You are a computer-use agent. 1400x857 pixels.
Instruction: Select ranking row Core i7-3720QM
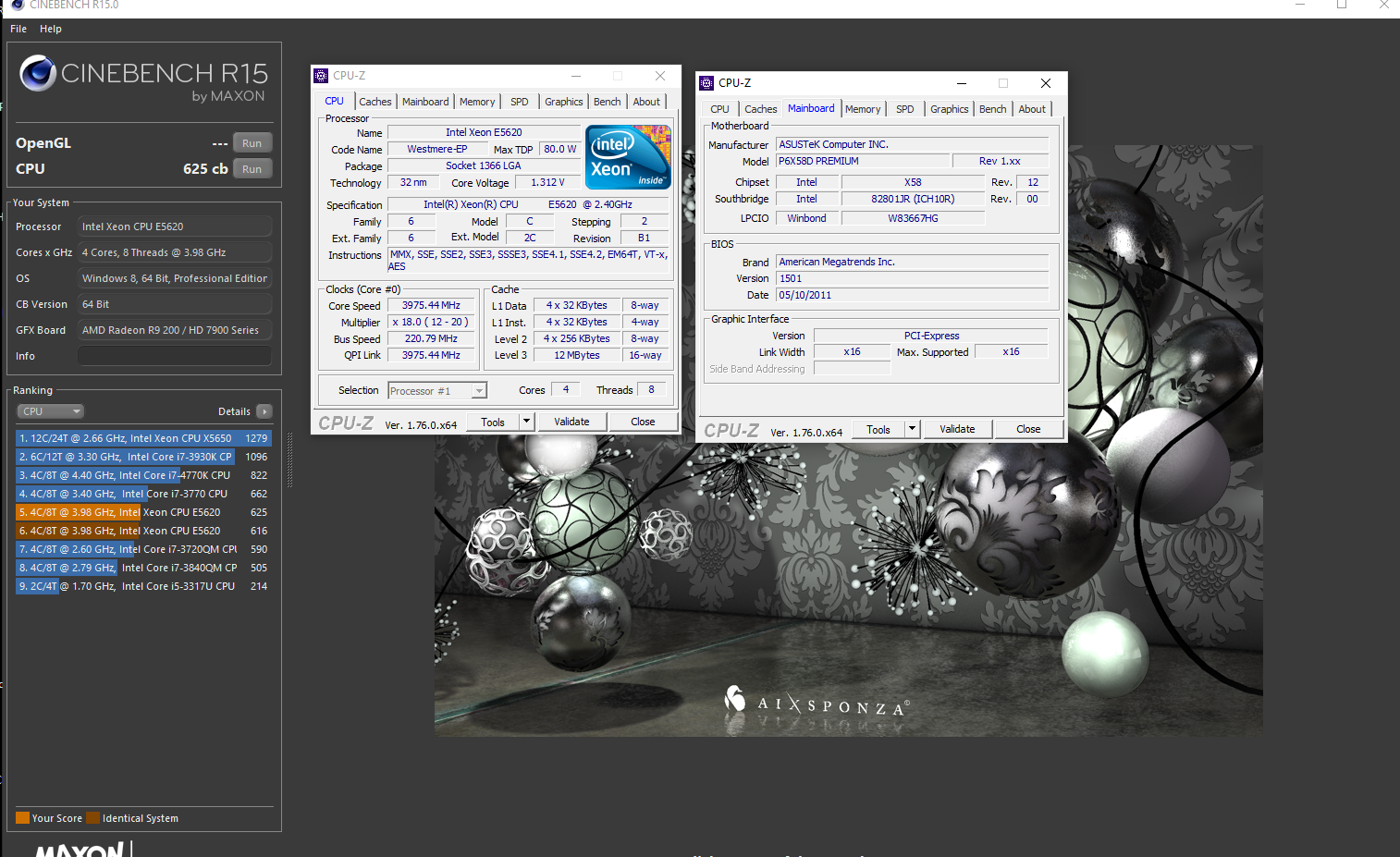click(x=143, y=549)
